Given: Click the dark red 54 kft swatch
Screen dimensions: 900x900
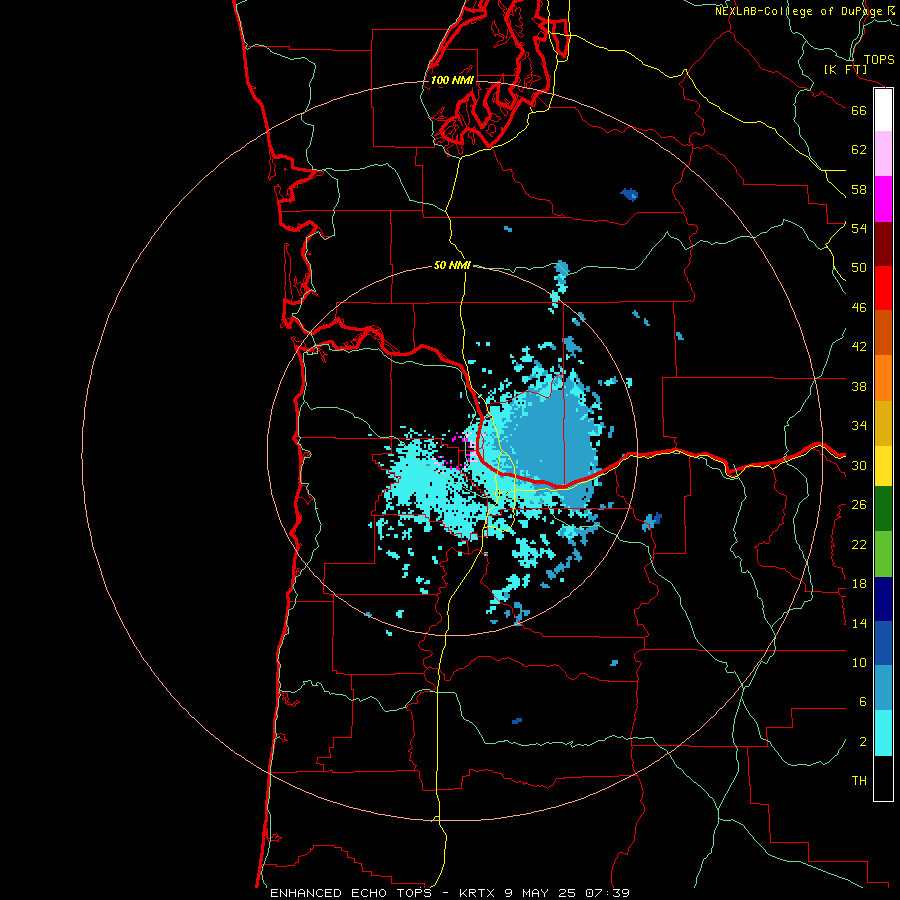Looking at the screenshot, I should pyautogui.click(x=883, y=244).
